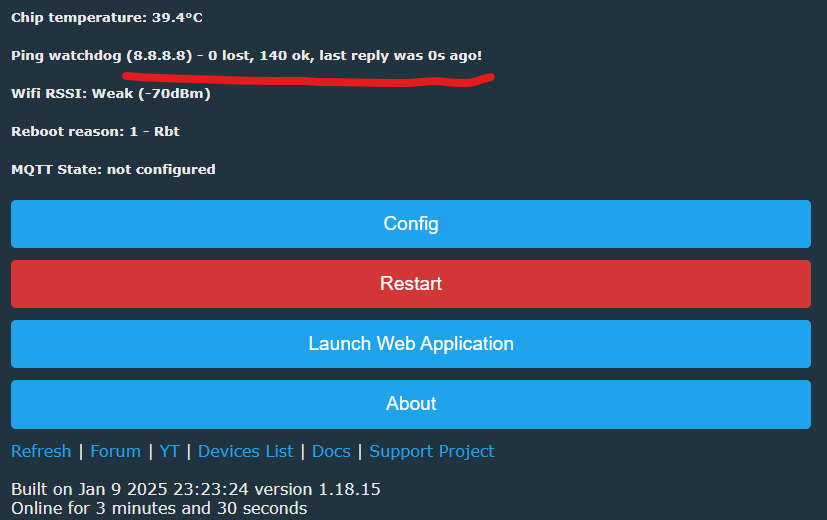Click the MQTT State status text
This screenshot has height=520, width=827.
tap(113, 170)
